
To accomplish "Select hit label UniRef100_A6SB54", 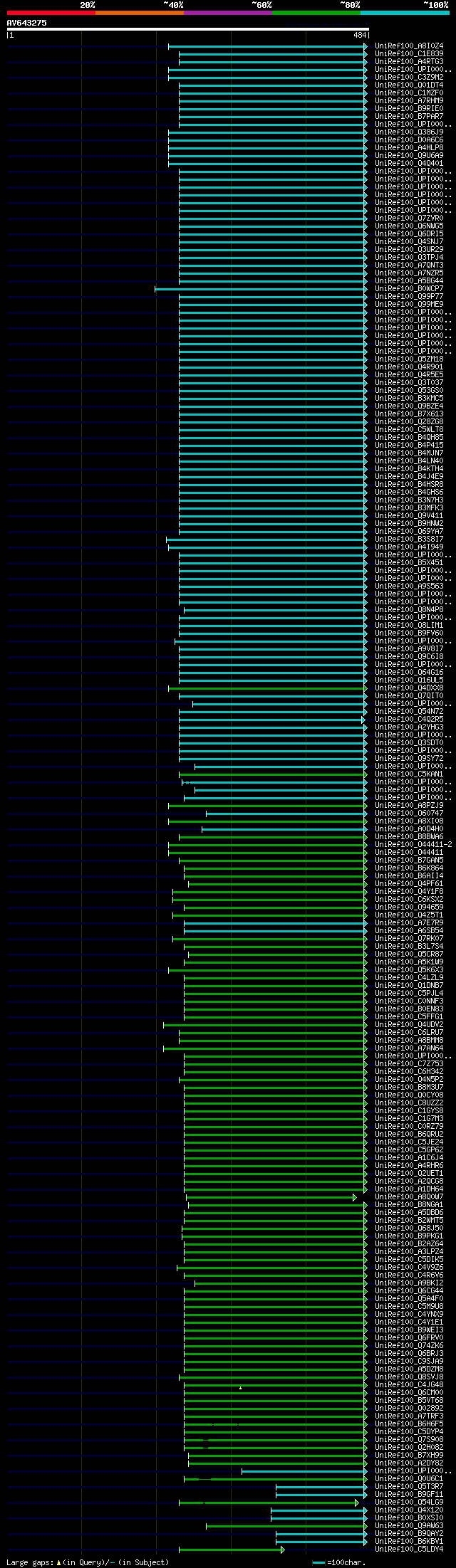I will tap(409, 930).
